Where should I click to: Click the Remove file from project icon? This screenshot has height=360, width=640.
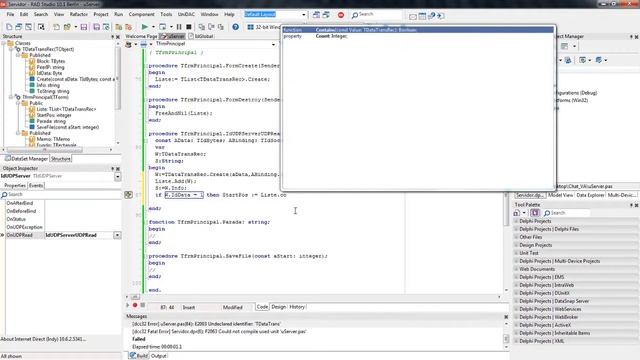[x=128, y=27]
